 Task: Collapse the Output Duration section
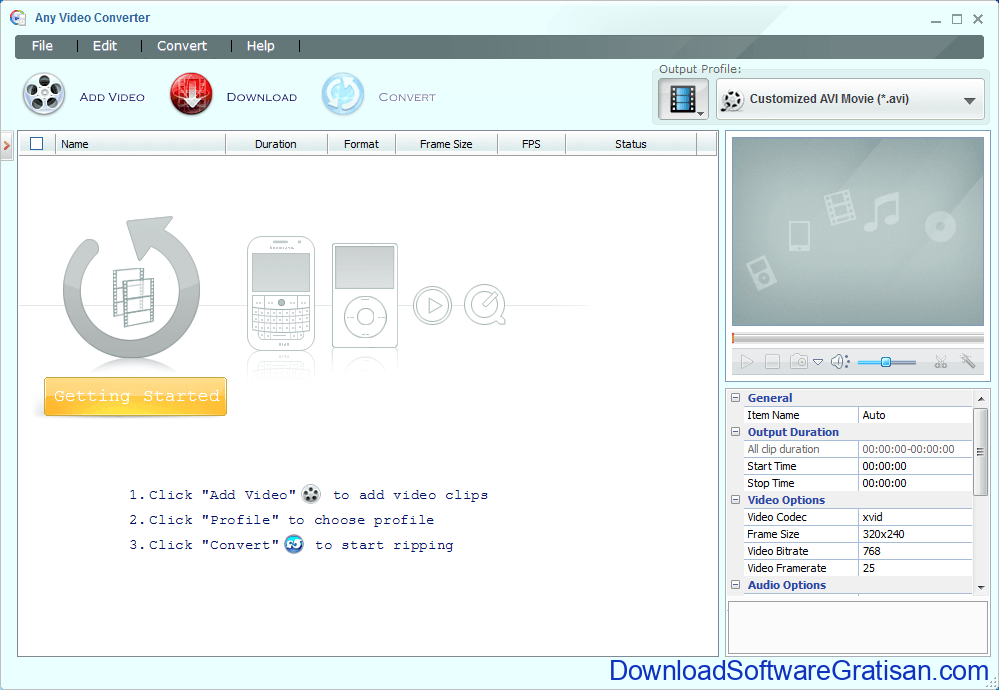pyautogui.click(x=735, y=432)
